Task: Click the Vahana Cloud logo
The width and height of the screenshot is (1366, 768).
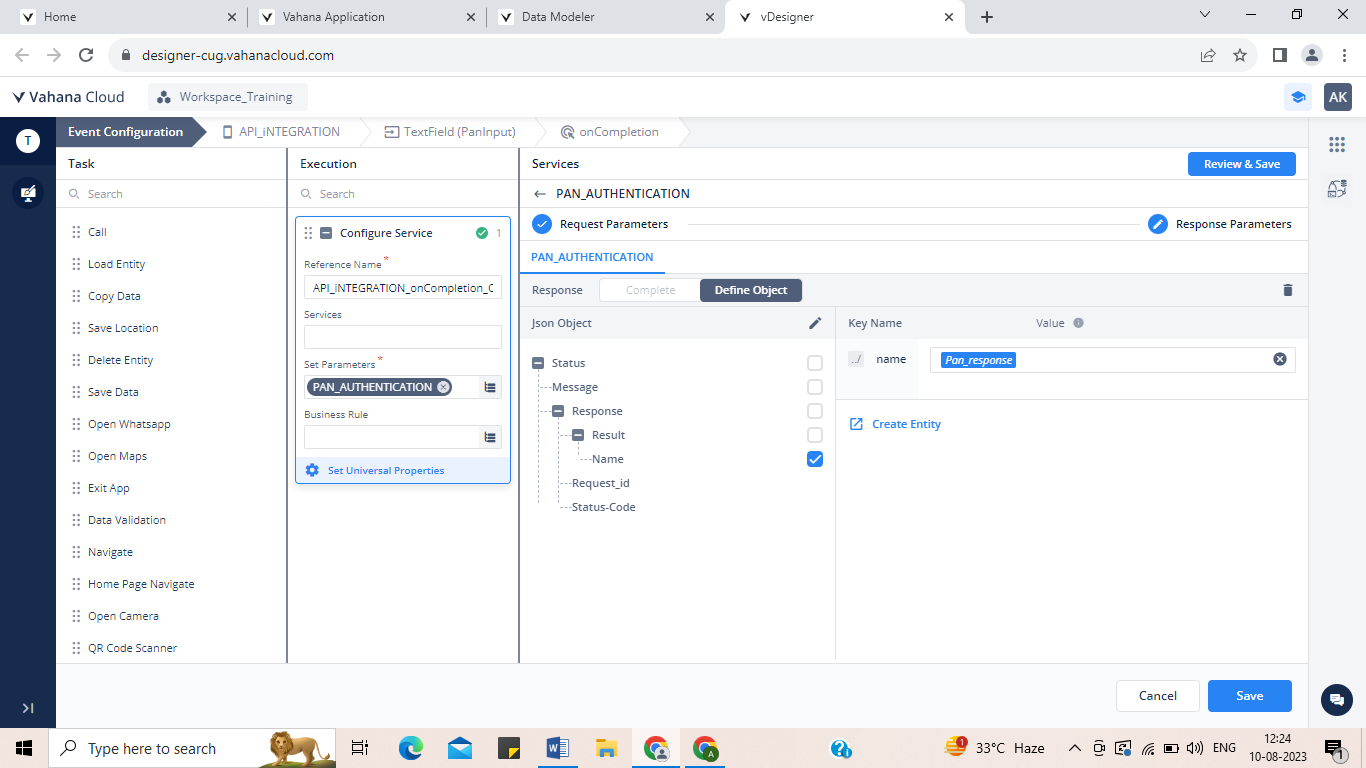Action: tap(69, 97)
